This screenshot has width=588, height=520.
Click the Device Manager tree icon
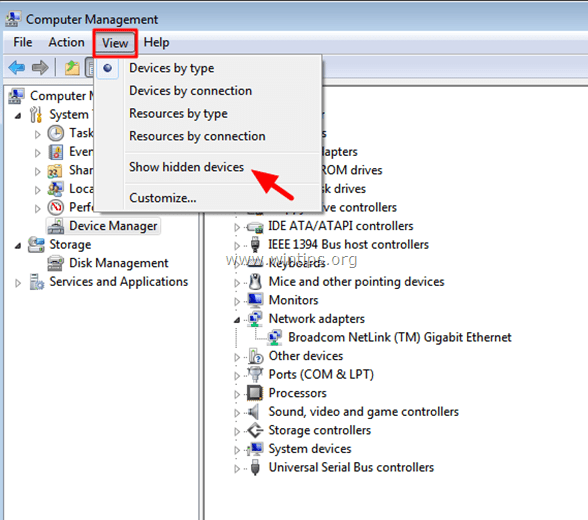tap(56, 226)
